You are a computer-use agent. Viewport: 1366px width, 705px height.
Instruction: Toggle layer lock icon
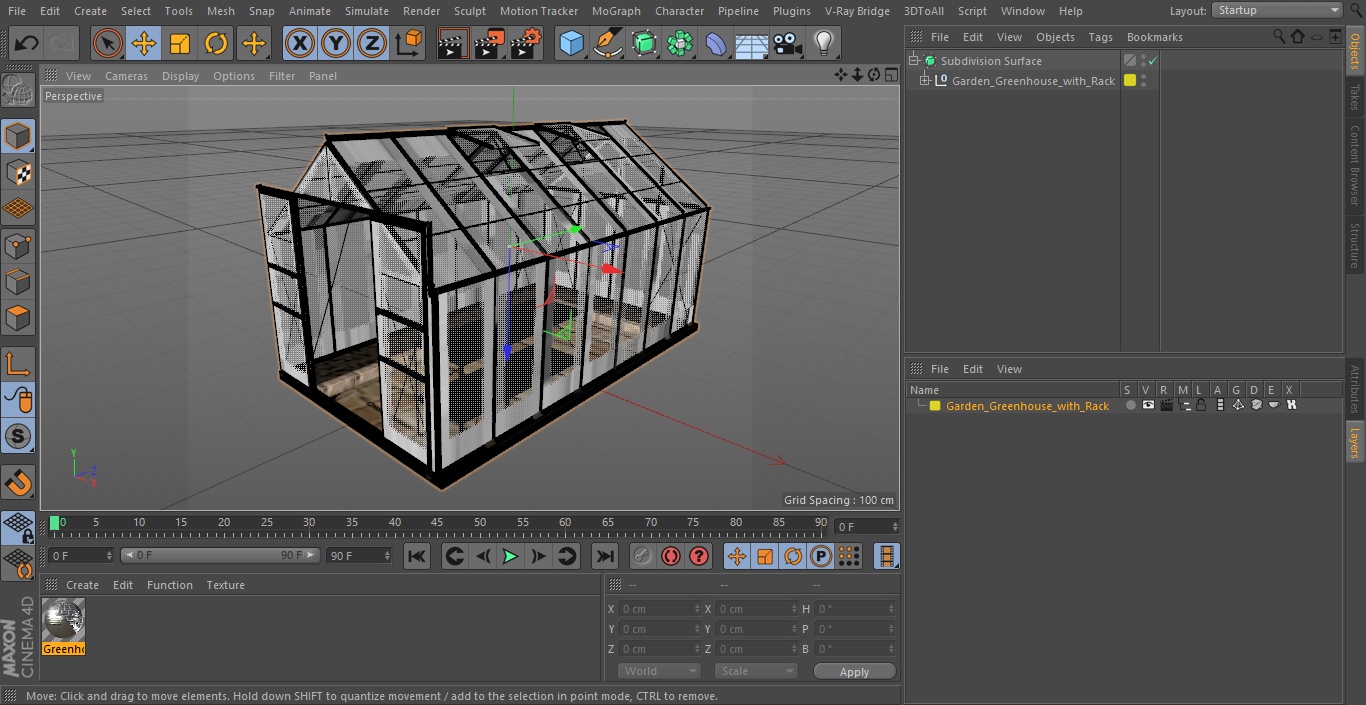(x=1201, y=406)
